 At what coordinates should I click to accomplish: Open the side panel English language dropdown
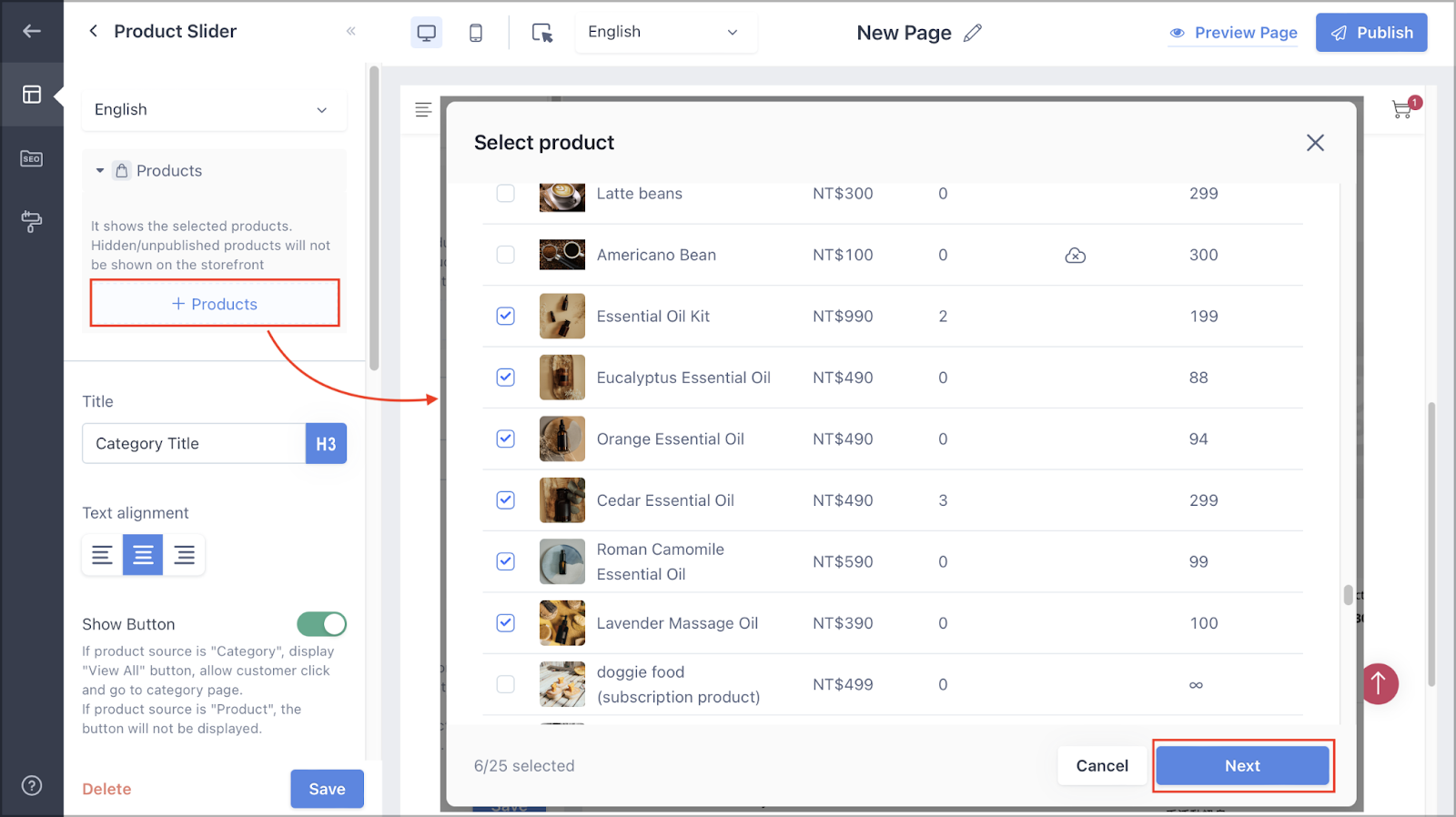(214, 109)
